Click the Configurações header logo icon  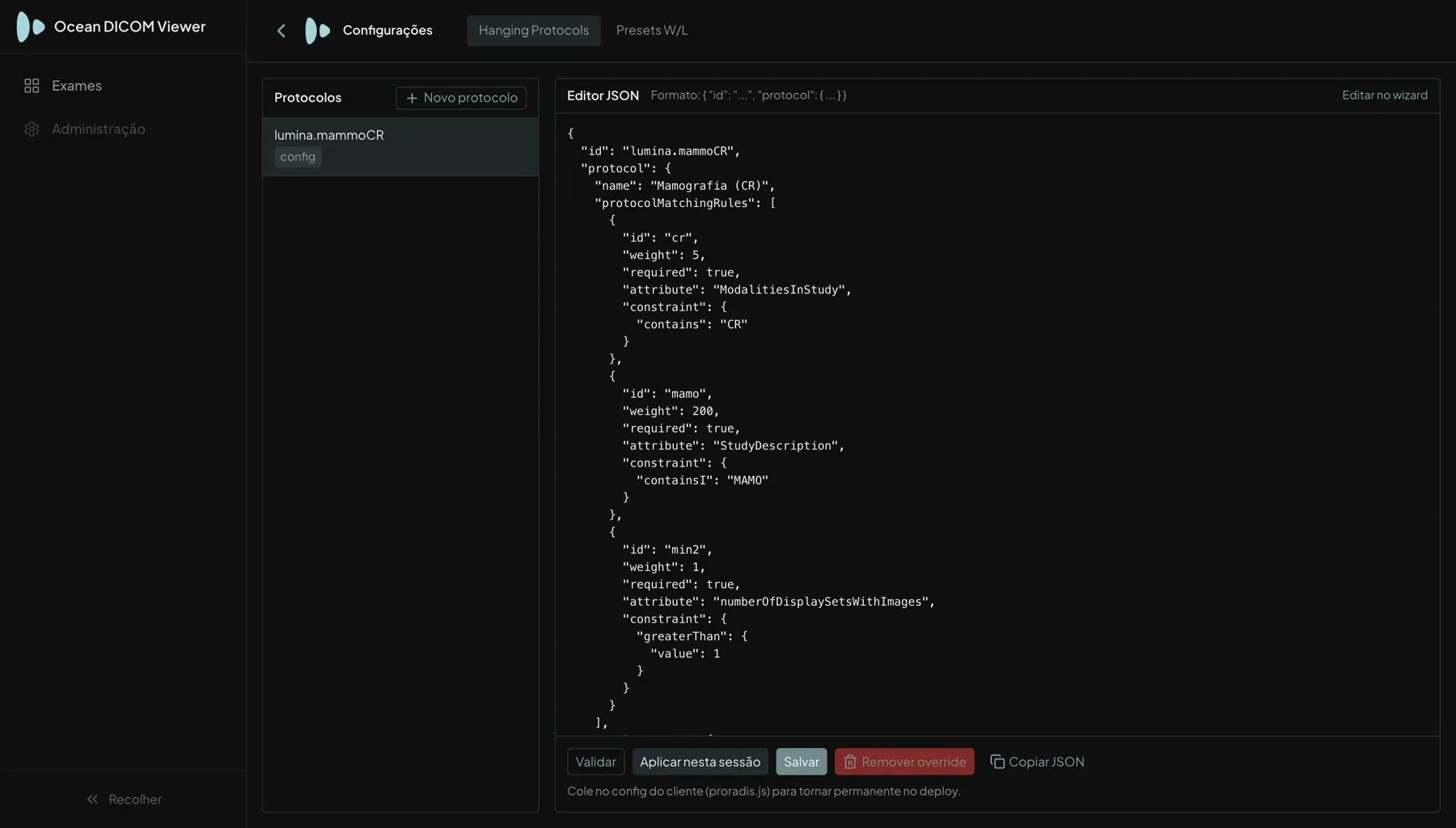coord(317,31)
